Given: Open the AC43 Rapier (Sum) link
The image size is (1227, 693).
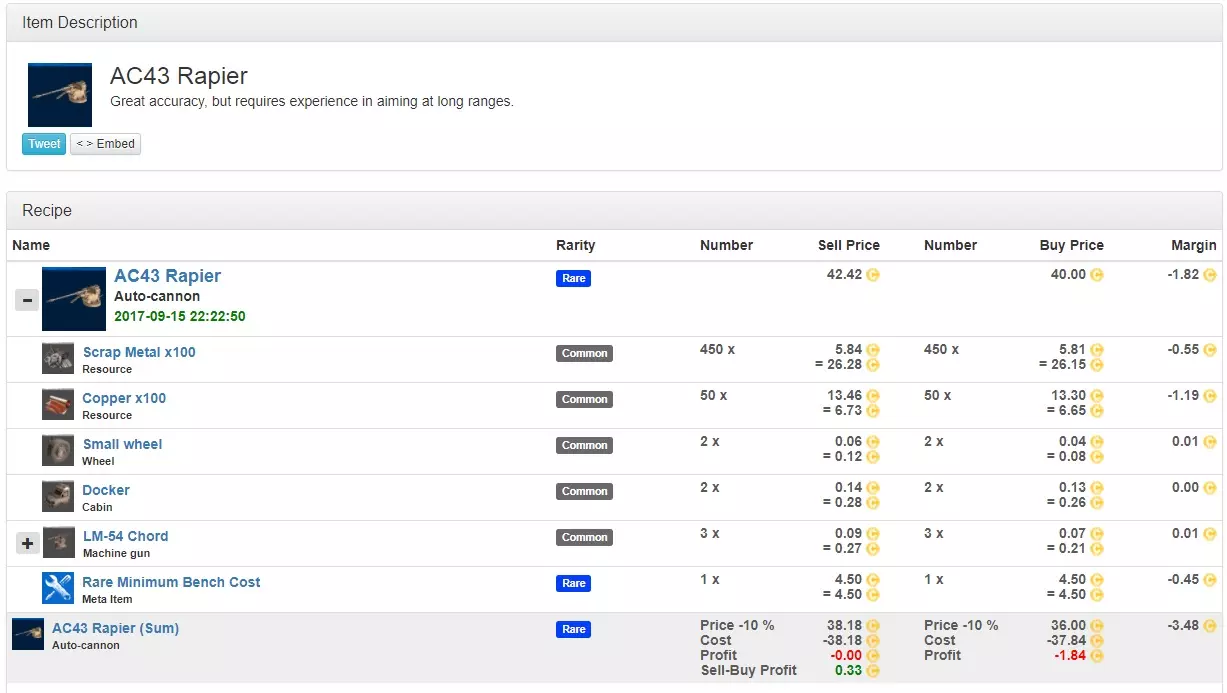Looking at the screenshot, I should 115,628.
